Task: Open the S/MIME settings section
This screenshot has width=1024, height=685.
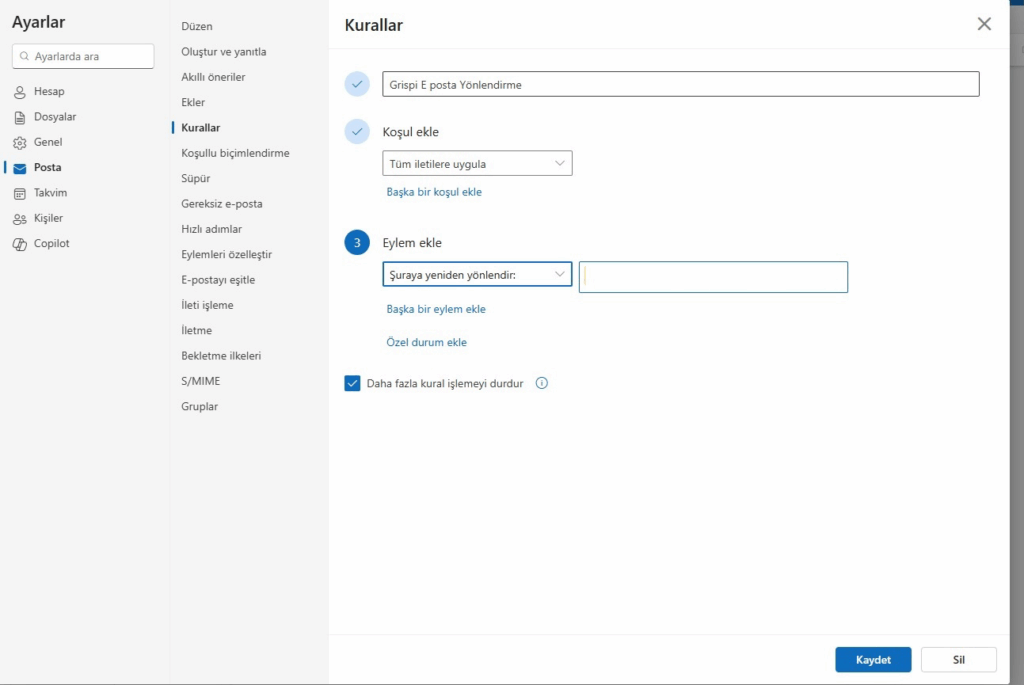Action: click(200, 381)
